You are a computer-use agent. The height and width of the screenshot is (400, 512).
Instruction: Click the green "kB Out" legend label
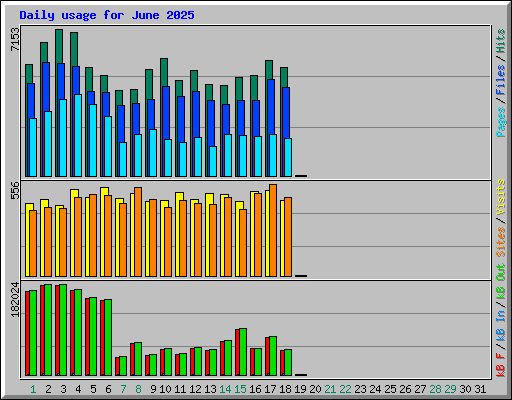pyautogui.click(x=501, y=282)
